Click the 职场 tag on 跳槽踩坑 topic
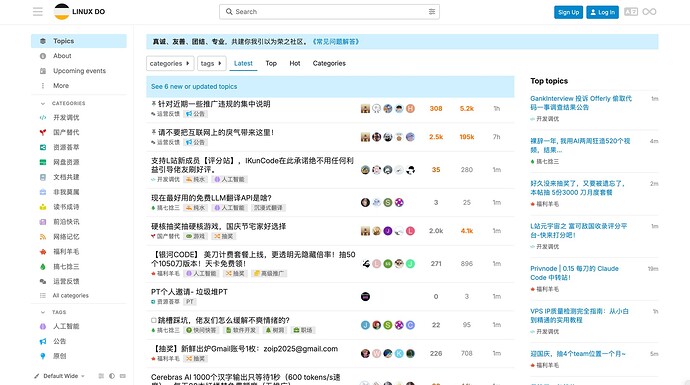 [303, 330]
